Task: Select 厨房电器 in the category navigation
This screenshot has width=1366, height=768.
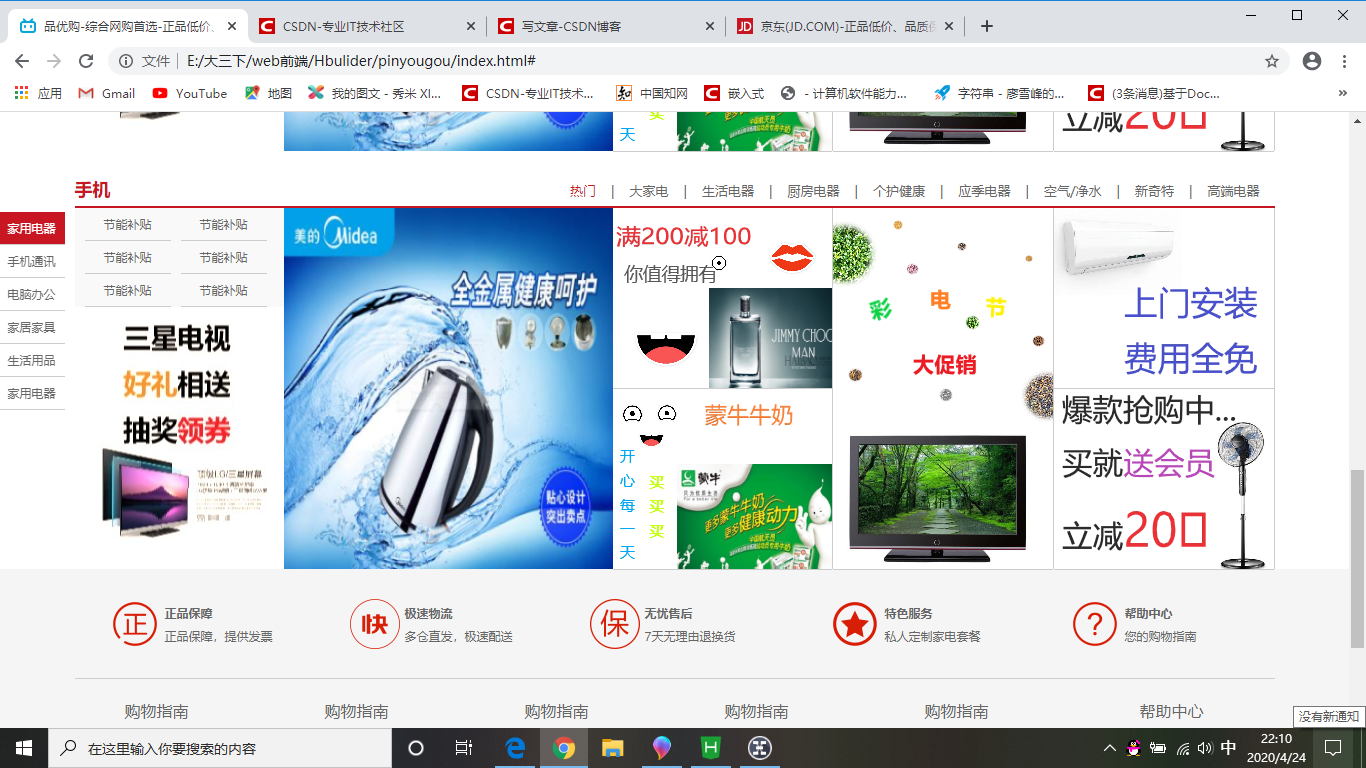Action: (812, 190)
